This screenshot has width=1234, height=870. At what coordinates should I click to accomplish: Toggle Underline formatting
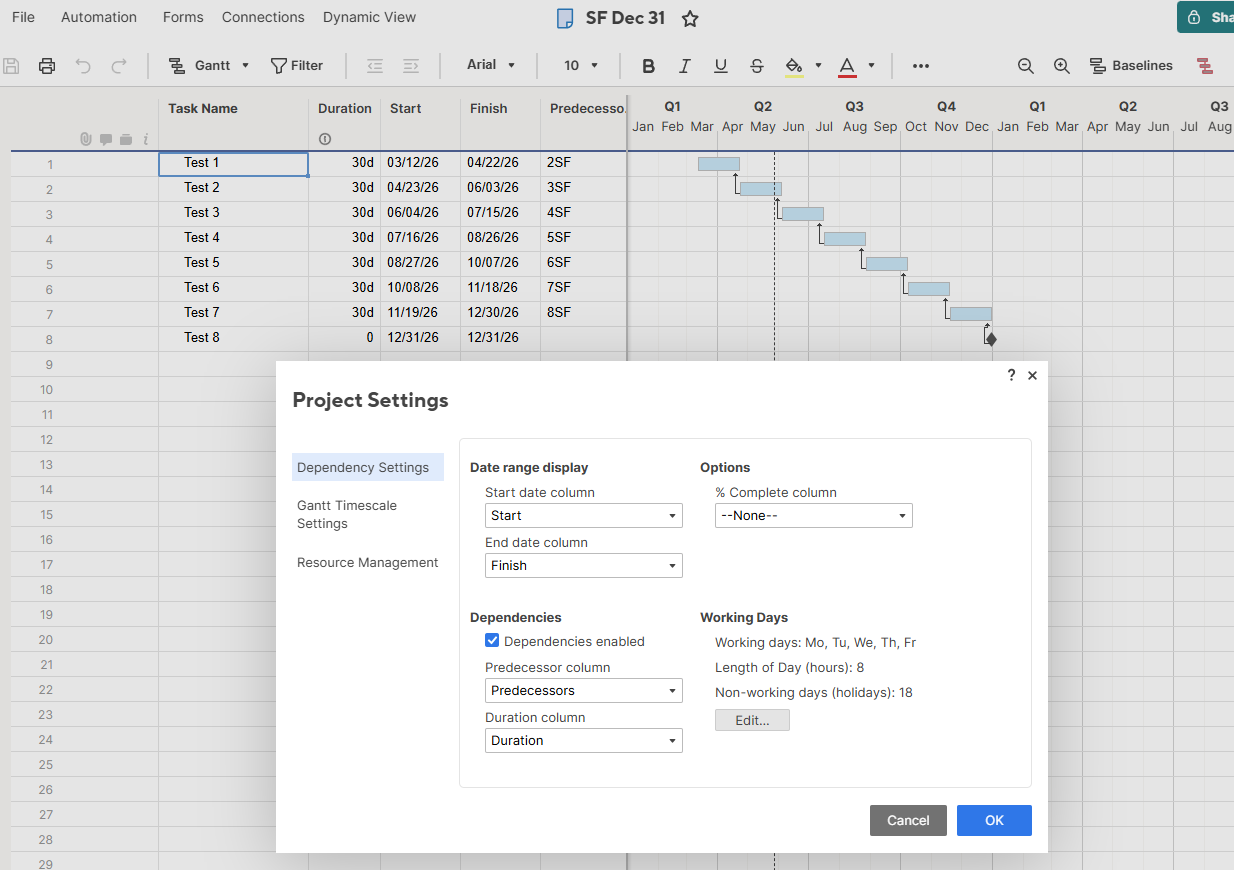(x=720, y=66)
